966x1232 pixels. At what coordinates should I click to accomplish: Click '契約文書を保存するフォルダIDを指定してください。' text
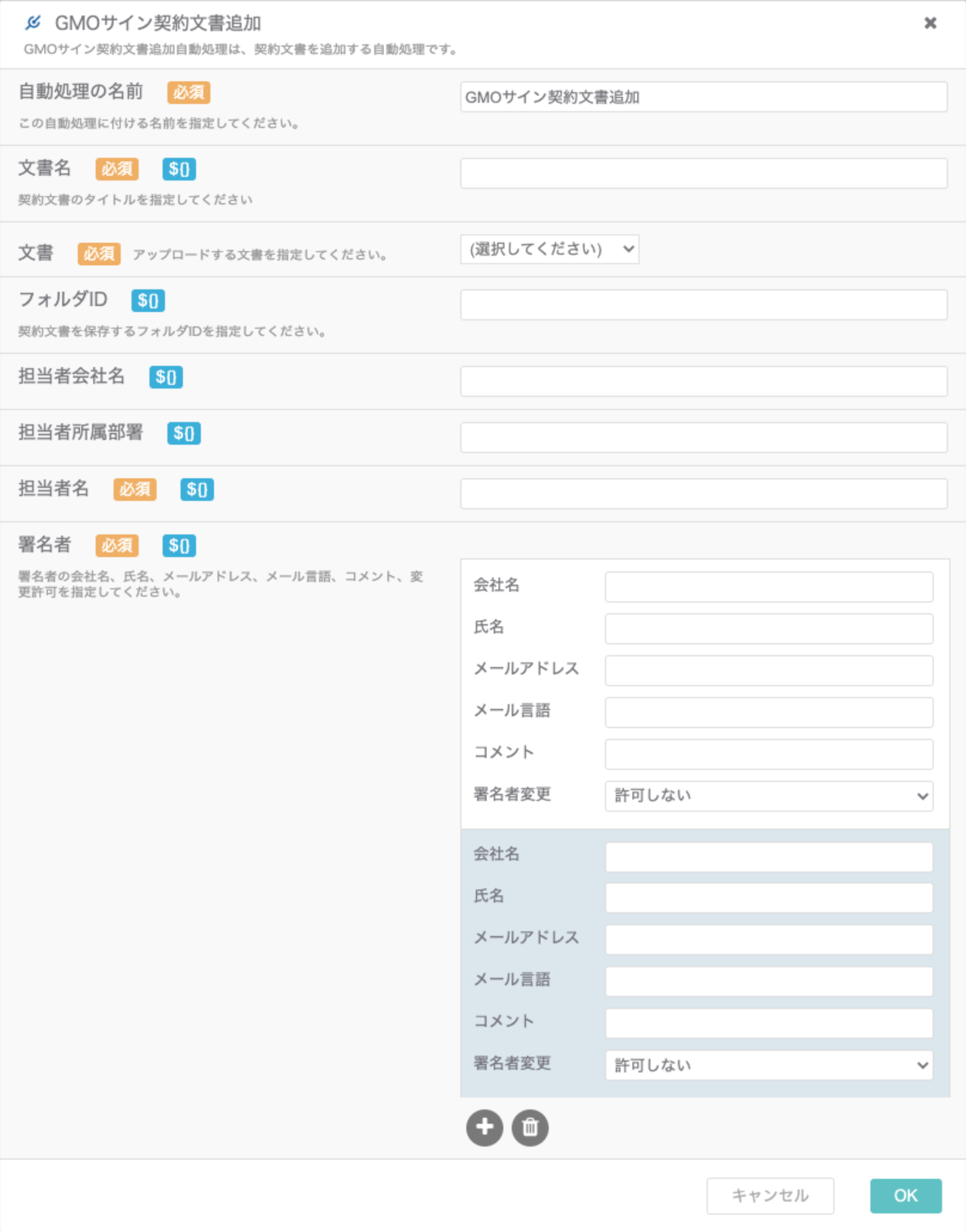click(172, 331)
